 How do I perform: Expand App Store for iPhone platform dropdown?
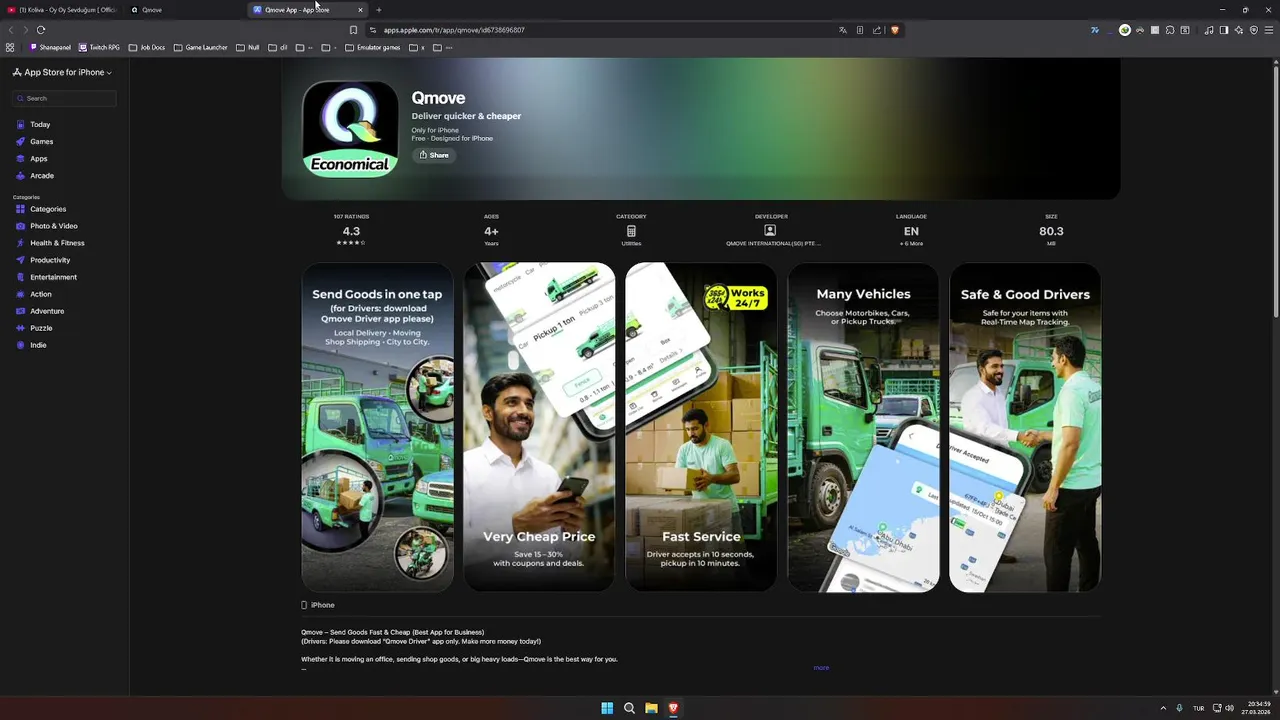click(x=62, y=72)
